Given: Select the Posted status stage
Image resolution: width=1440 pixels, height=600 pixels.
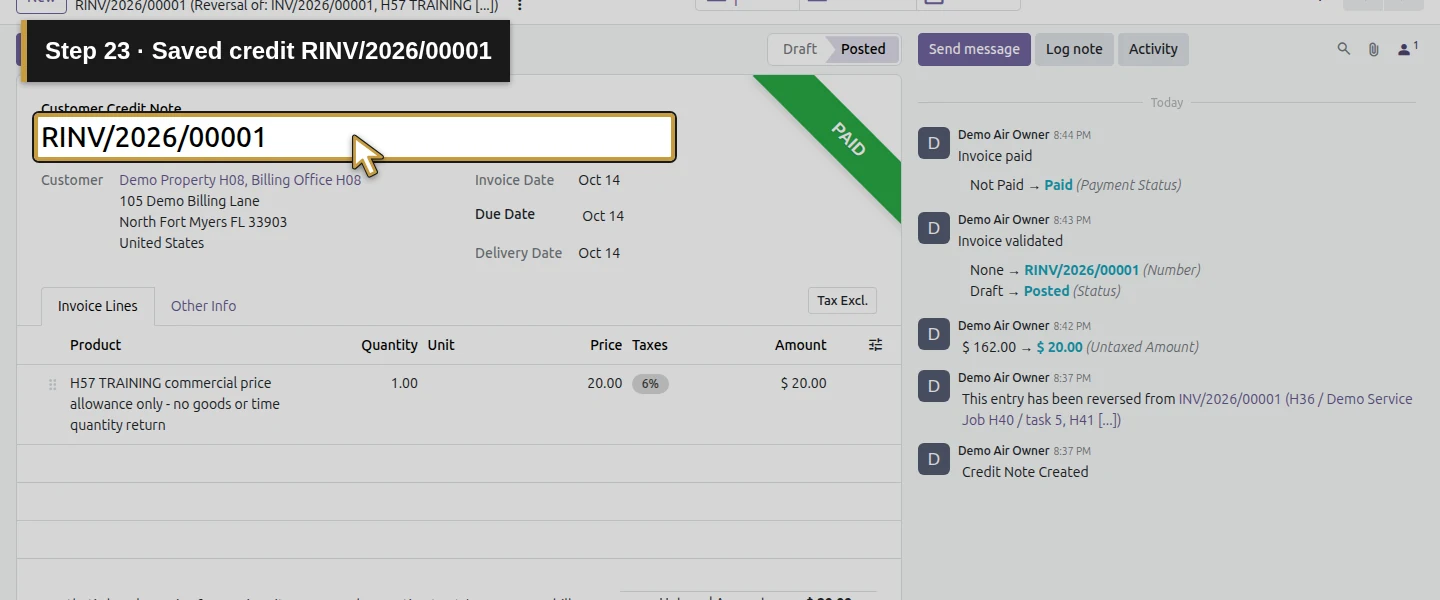Looking at the screenshot, I should pos(863,49).
